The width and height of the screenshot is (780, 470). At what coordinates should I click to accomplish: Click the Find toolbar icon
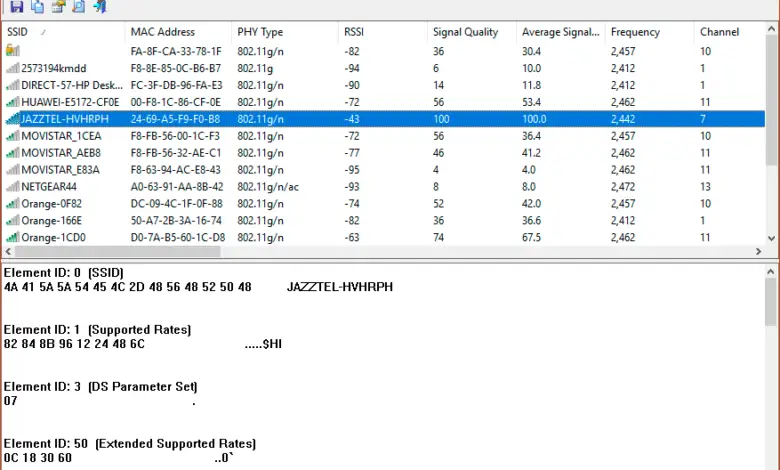tap(79, 7)
